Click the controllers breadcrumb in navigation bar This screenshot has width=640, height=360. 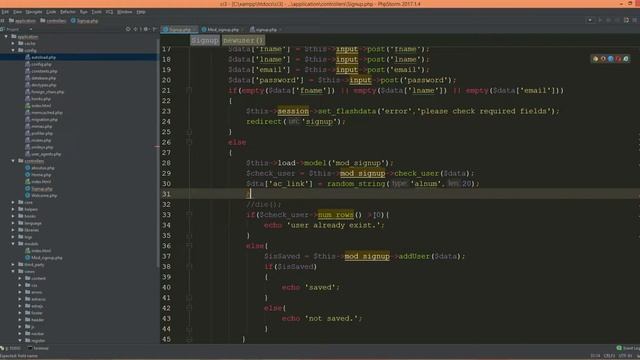(x=53, y=20)
